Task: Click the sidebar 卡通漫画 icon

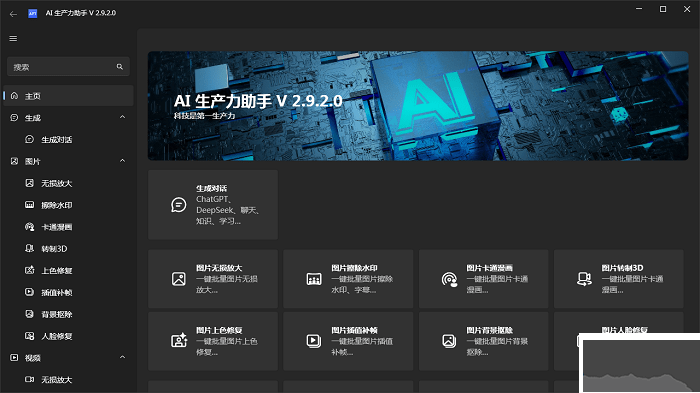Action: [x=29, y=227]
